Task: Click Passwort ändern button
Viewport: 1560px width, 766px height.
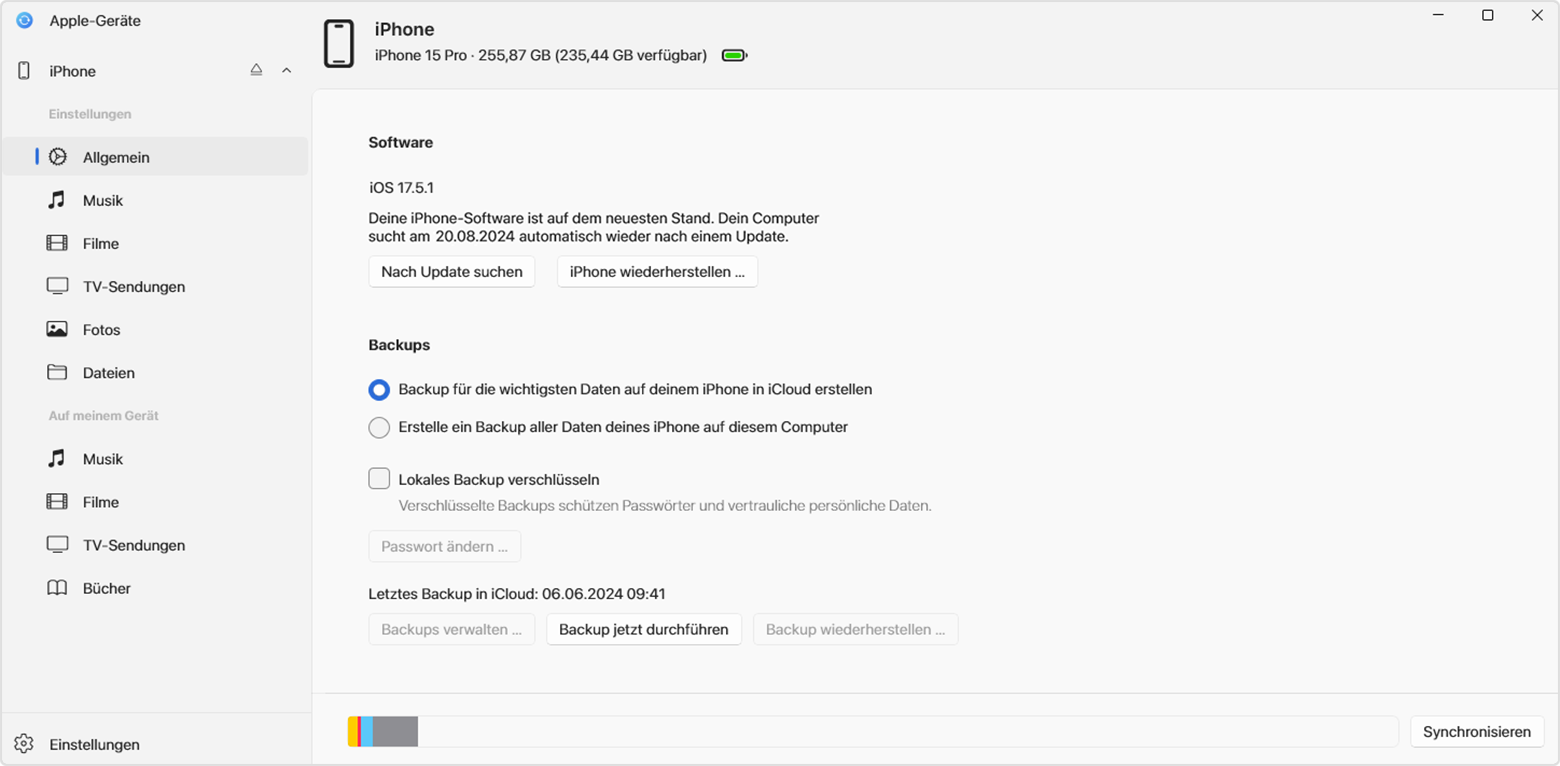Action: [x=445, y=547]
